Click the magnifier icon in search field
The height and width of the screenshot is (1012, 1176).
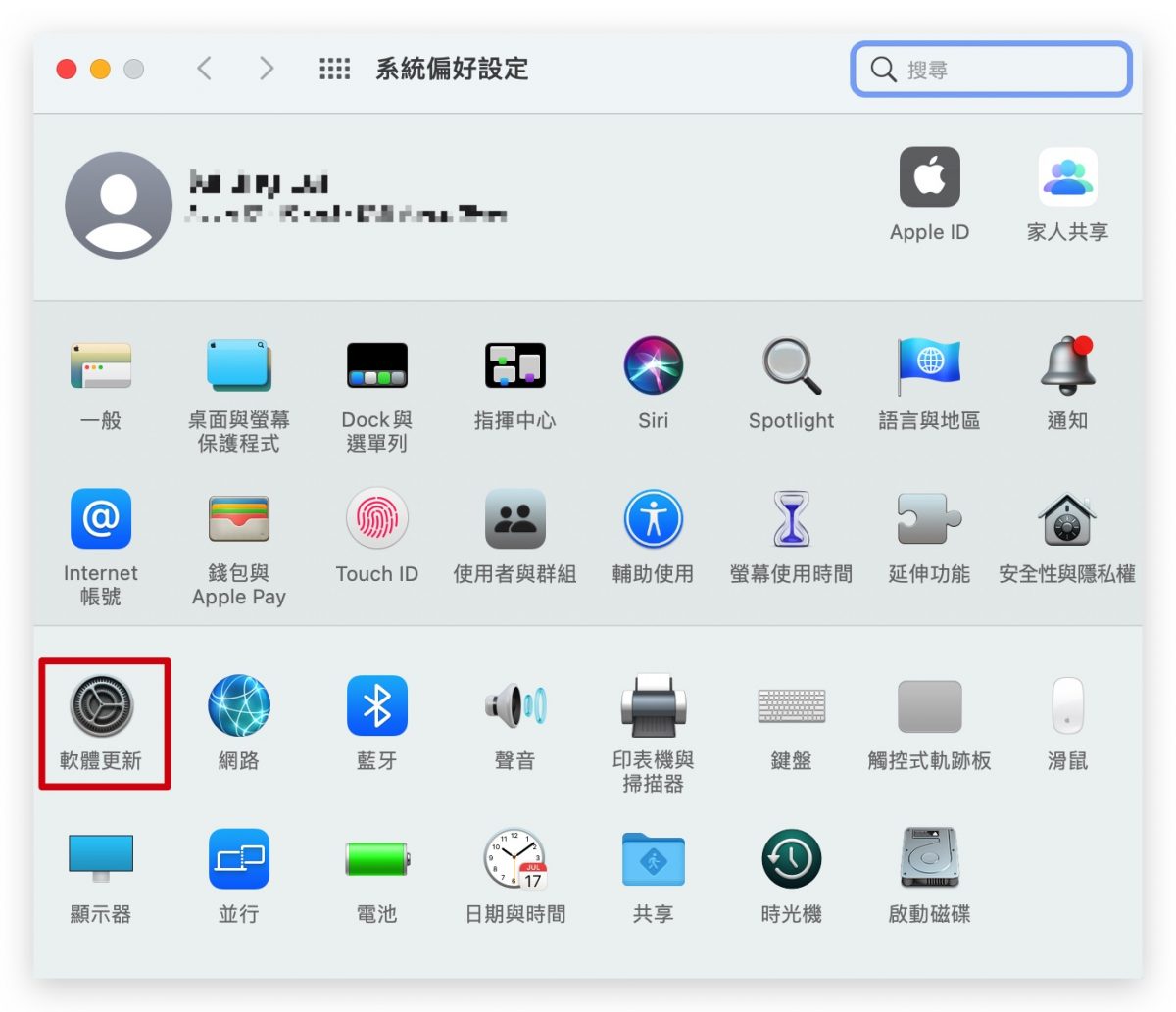pos(883,70)
